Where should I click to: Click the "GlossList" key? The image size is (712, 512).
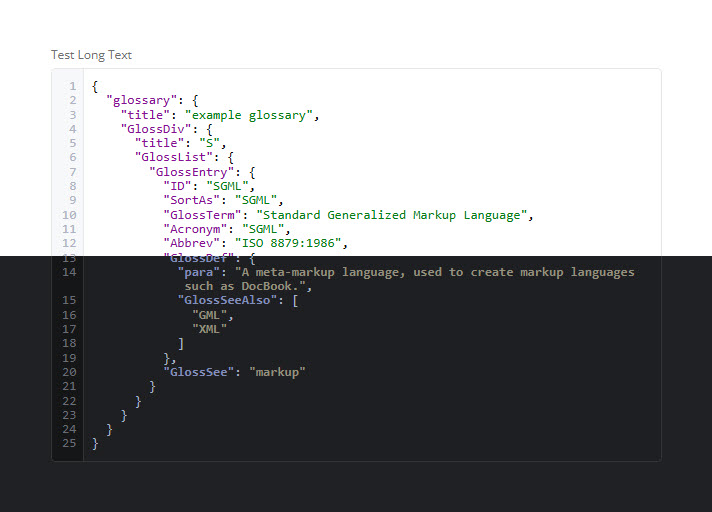pyautogui.click(x=173, y=157)
